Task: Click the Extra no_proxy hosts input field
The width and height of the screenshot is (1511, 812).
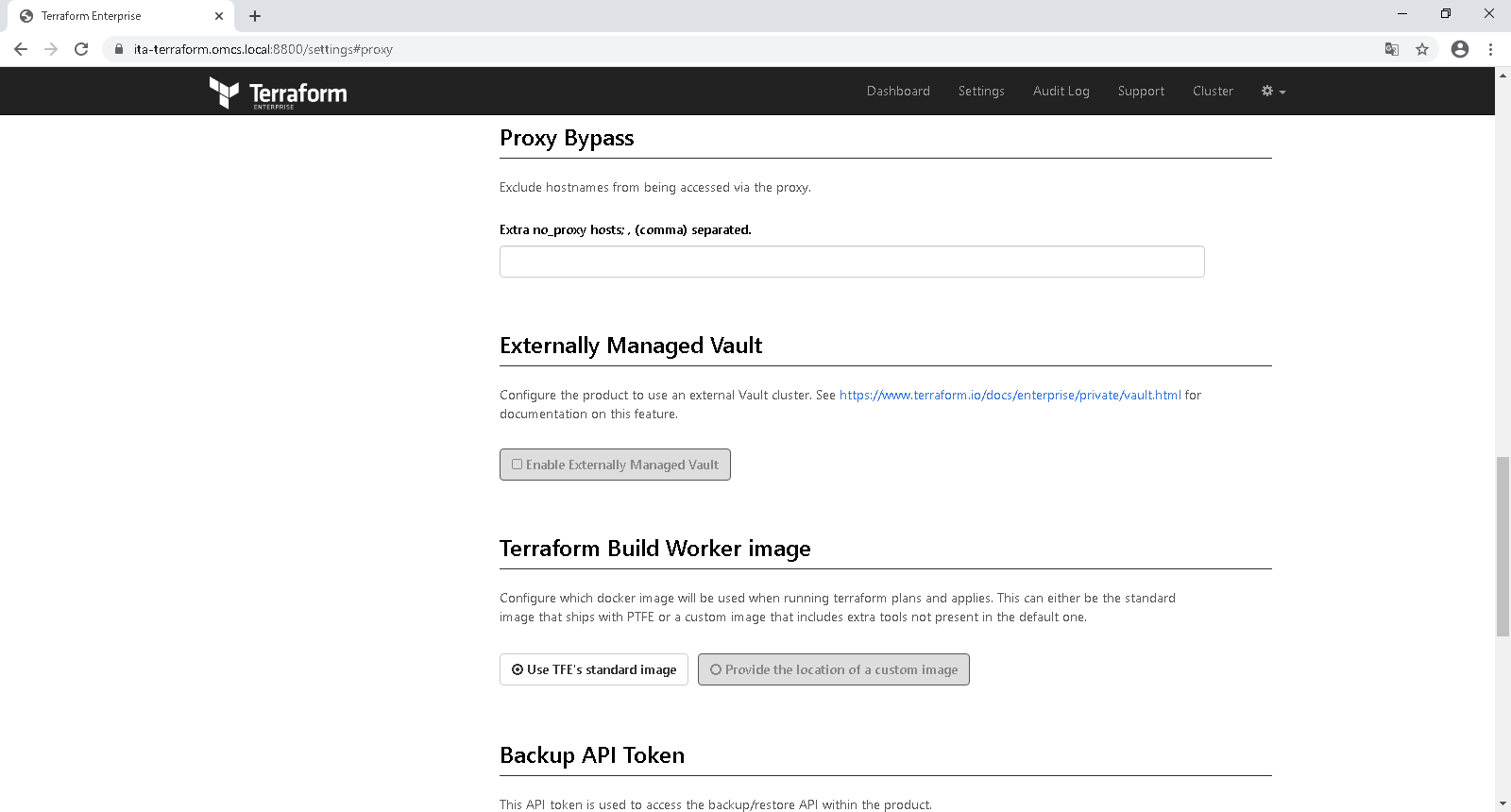Action: coord(852,262)
